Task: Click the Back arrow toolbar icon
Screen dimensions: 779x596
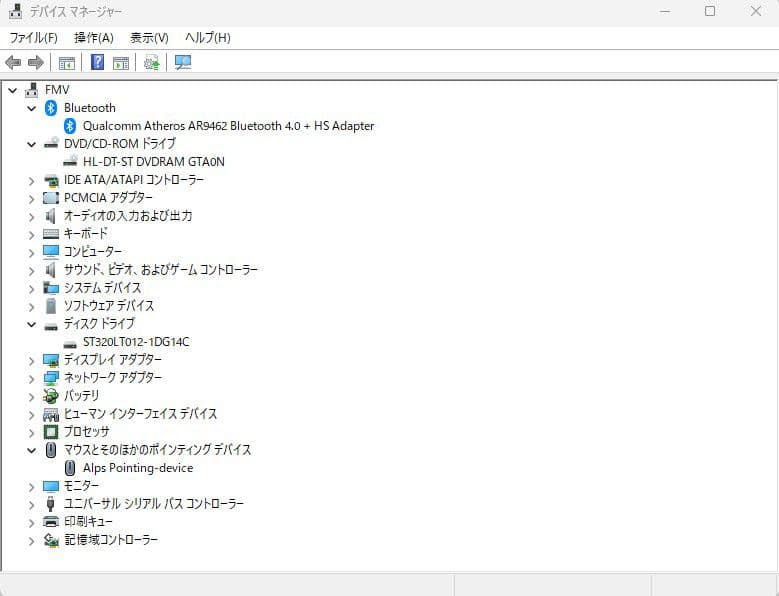Action: 13,63
